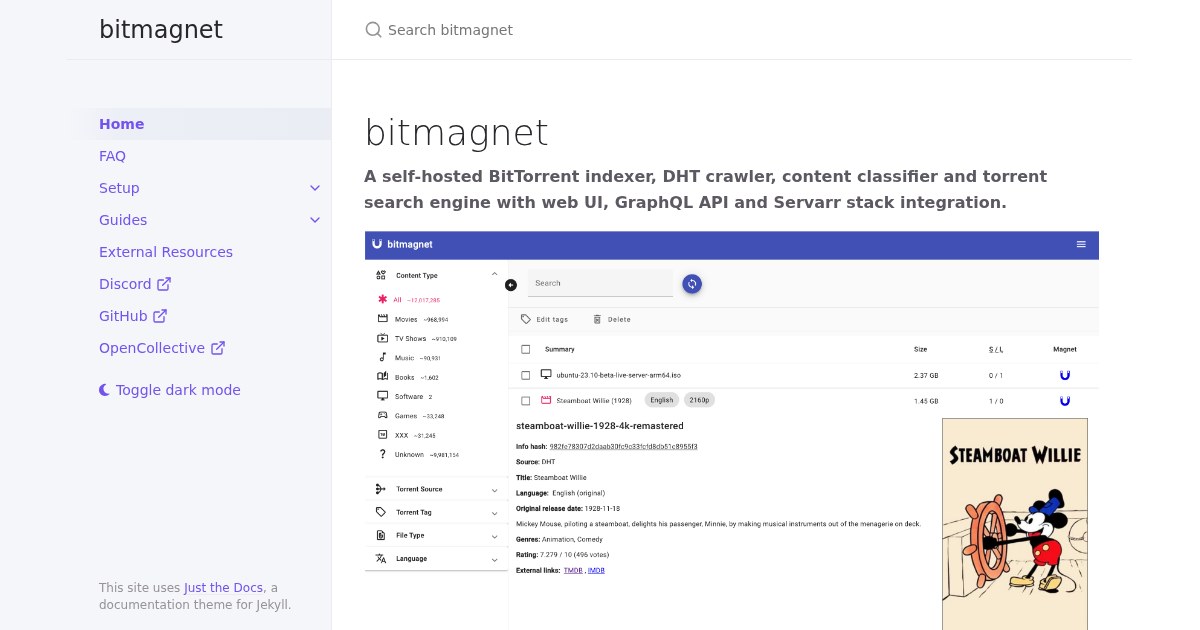Click the external-link icon beside GitHub
The height and width of the screenshot is (630, 1200).
pyautogui.click(x=160, y=316)
